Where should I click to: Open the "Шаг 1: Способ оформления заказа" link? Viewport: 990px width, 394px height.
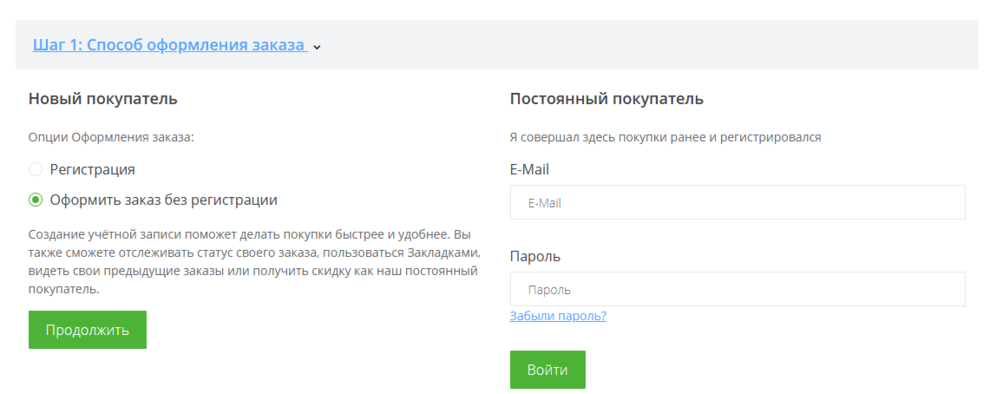pos(169,45)
